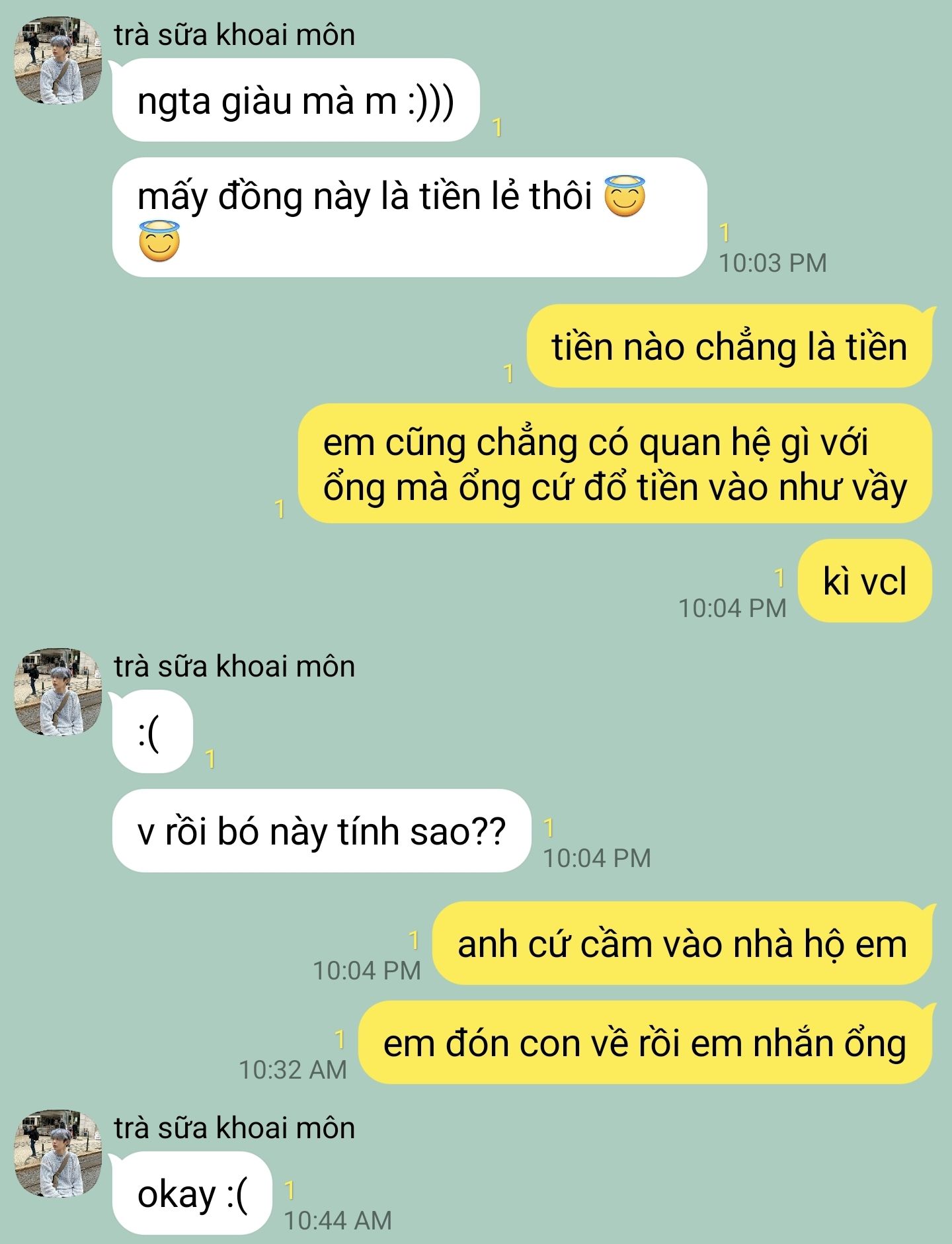
Task: Tap the 10:32 AM timestamp
Action: 293,1069
